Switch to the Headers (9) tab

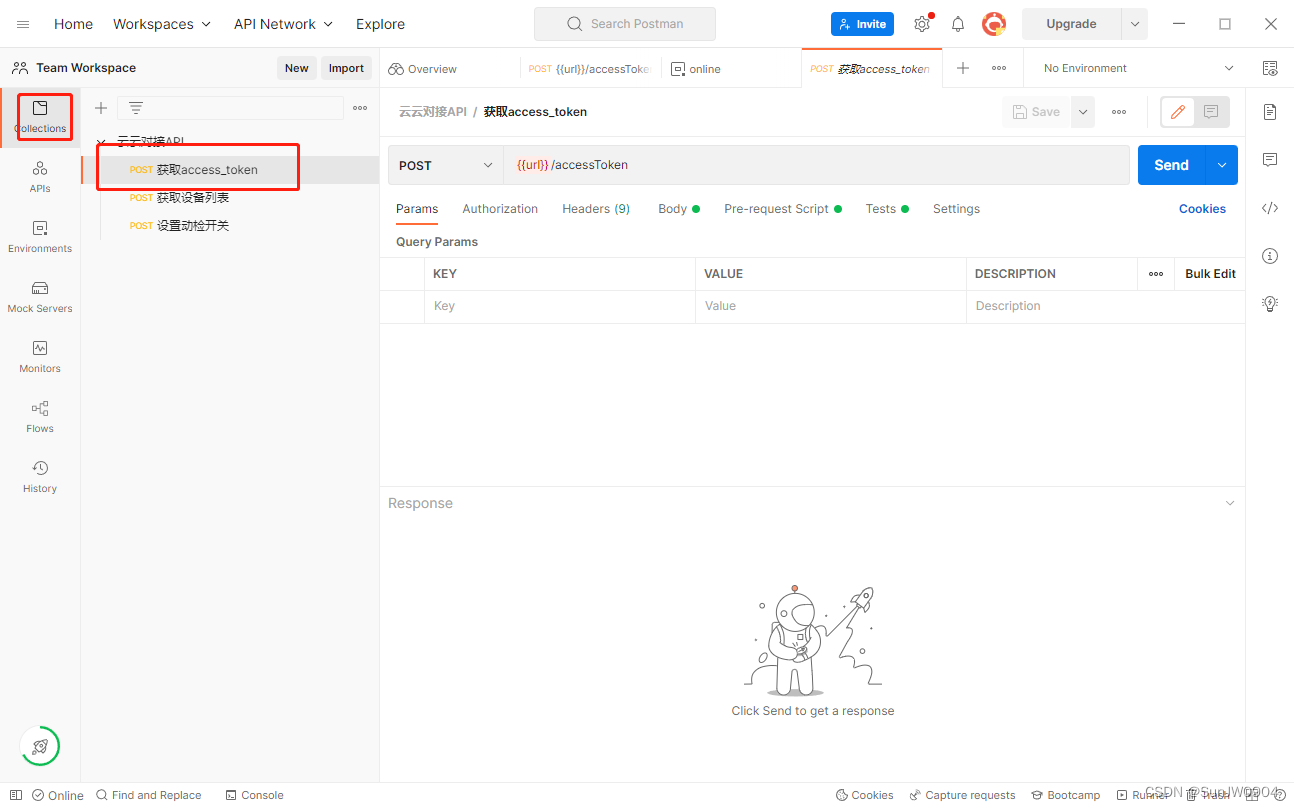pos(596,209)
